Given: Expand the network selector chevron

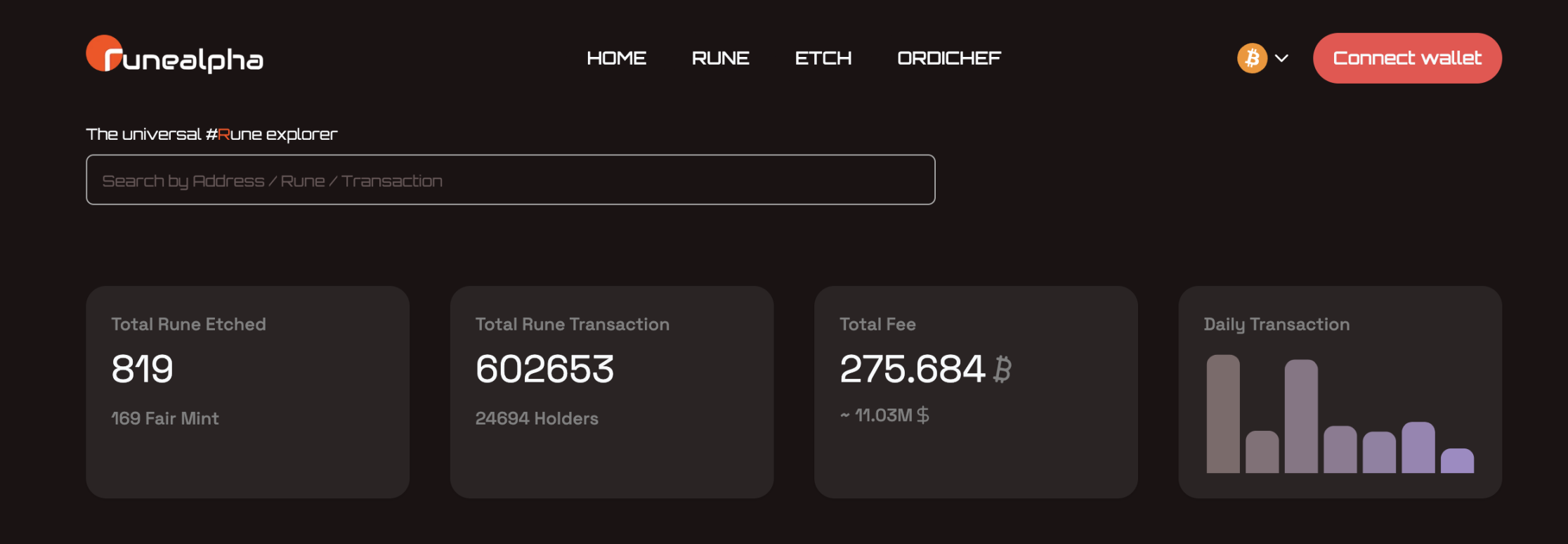Looking at the screenshot, I should (1281, 58).
